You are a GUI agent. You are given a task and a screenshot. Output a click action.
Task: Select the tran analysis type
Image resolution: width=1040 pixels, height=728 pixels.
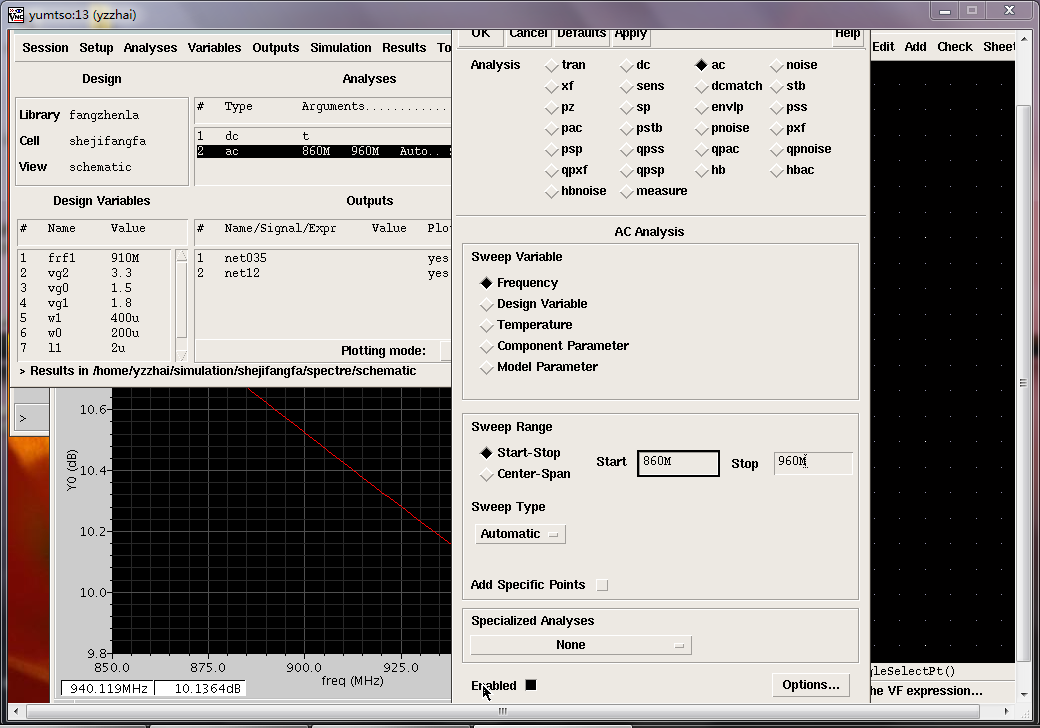tap(553, 65)
